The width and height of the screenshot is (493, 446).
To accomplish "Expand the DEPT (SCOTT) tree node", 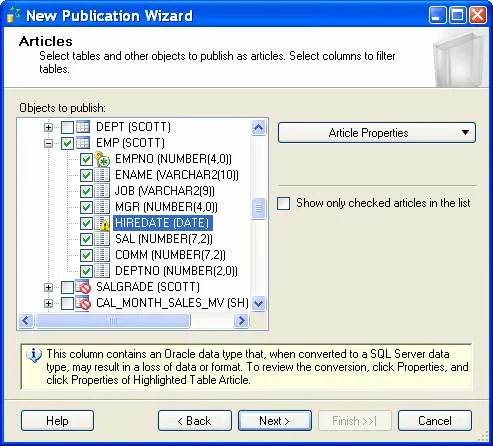I will coord(48,127).
